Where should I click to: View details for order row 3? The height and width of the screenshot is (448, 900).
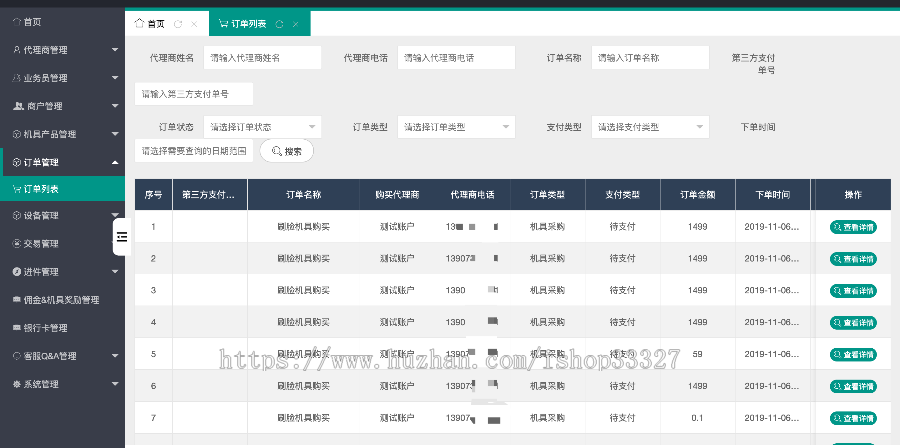click(853, 291)
